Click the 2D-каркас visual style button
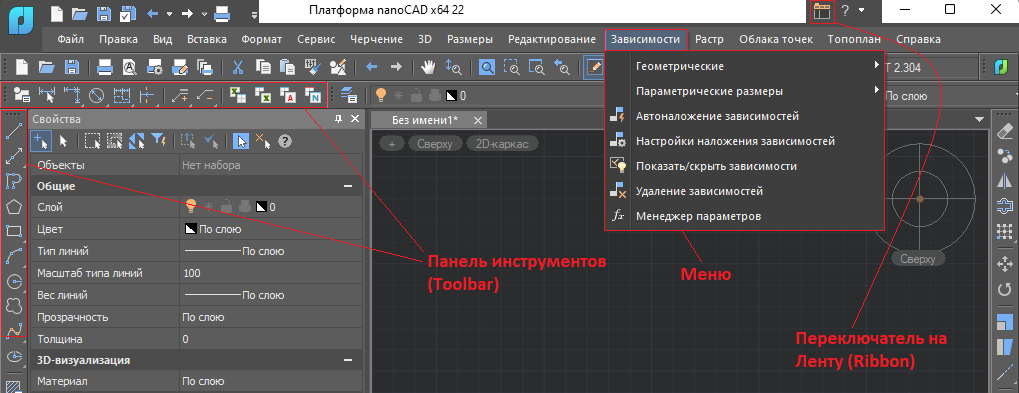Image resolution: width=1019 pixels, height=393 pixels. 502,144
